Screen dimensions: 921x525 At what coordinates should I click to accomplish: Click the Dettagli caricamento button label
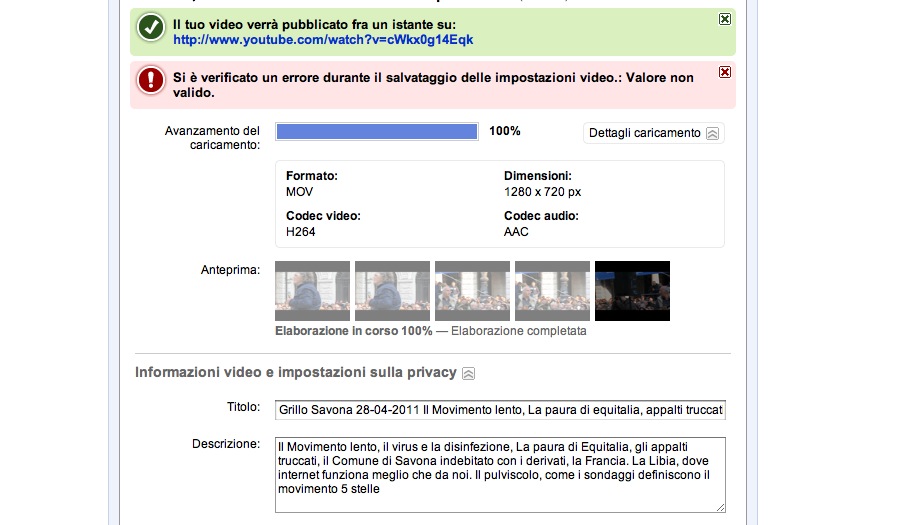click(644, 133)
